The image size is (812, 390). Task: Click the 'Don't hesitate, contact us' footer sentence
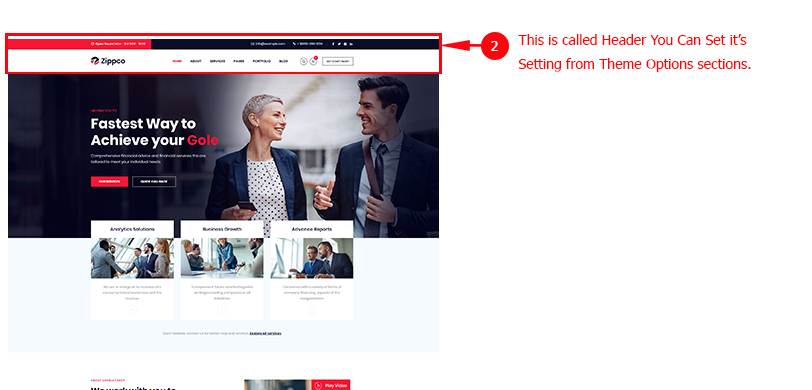pyautogui.click(x=206, y=334)
